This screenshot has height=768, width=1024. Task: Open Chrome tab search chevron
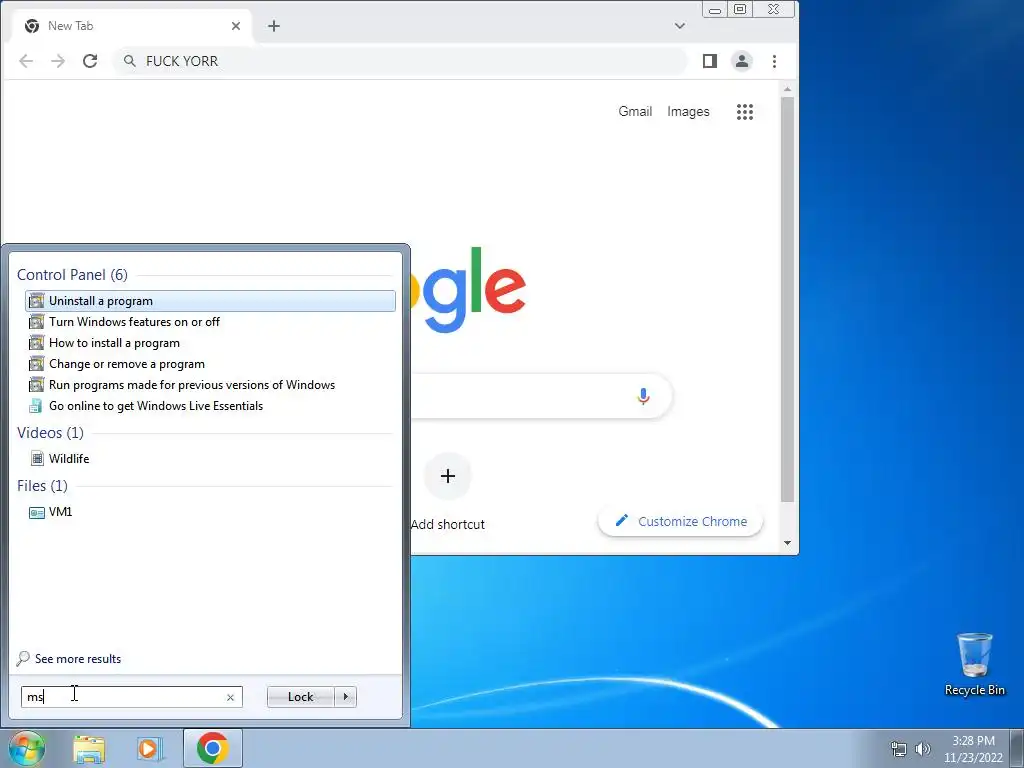coord(680,26)
